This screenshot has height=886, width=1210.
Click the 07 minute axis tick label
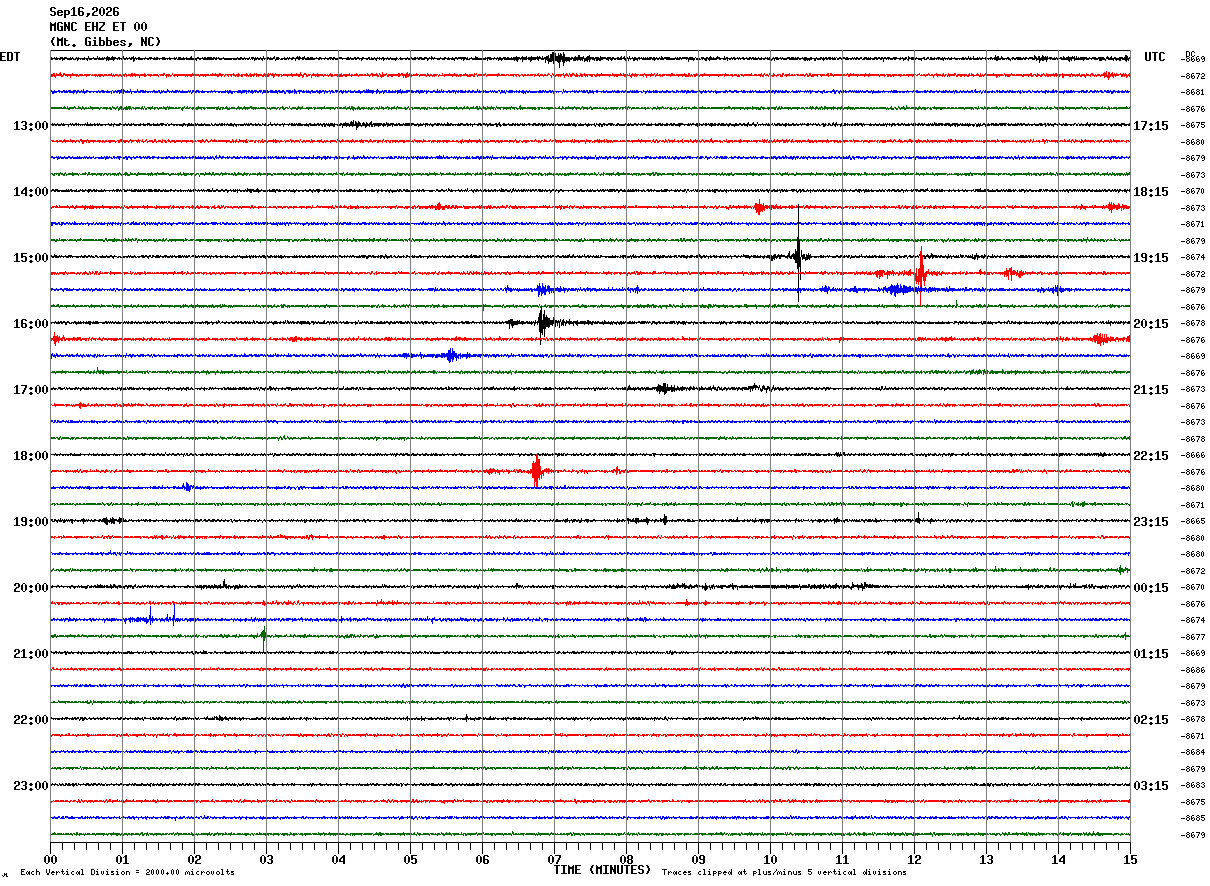coord(554,859)
